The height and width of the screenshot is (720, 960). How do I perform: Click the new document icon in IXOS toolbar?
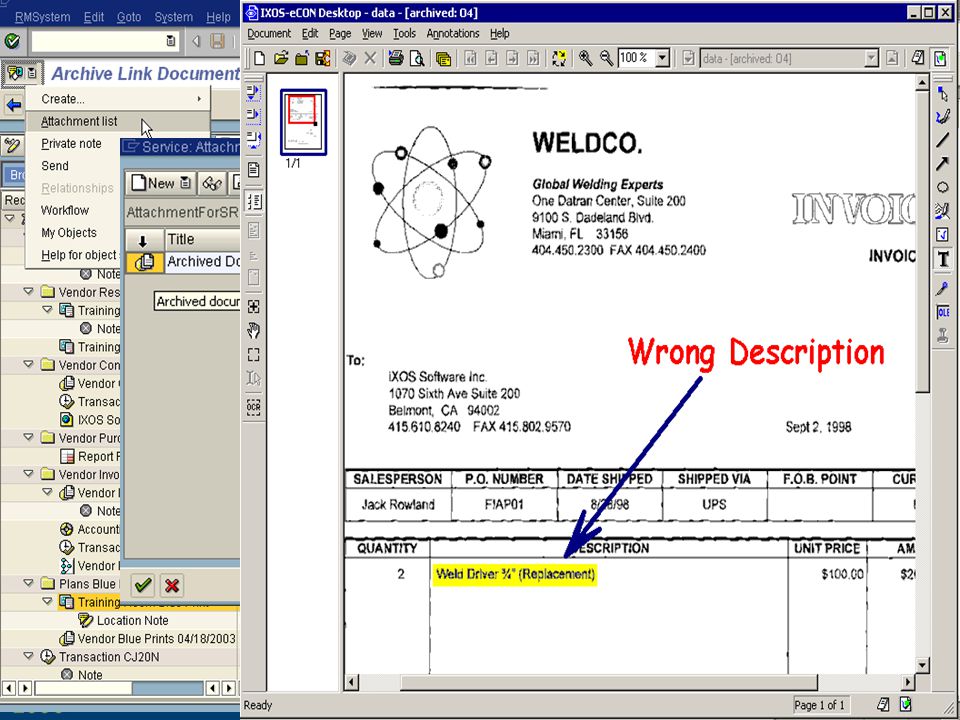pyautogui.click(x=260, y=58)
